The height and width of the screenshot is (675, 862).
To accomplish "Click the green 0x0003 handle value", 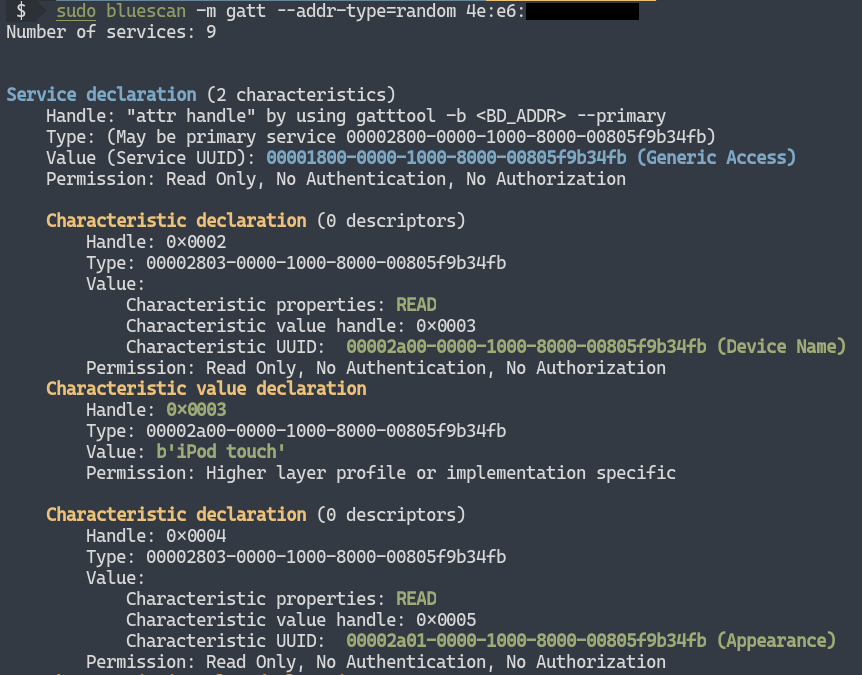I will tap(196, 410).
